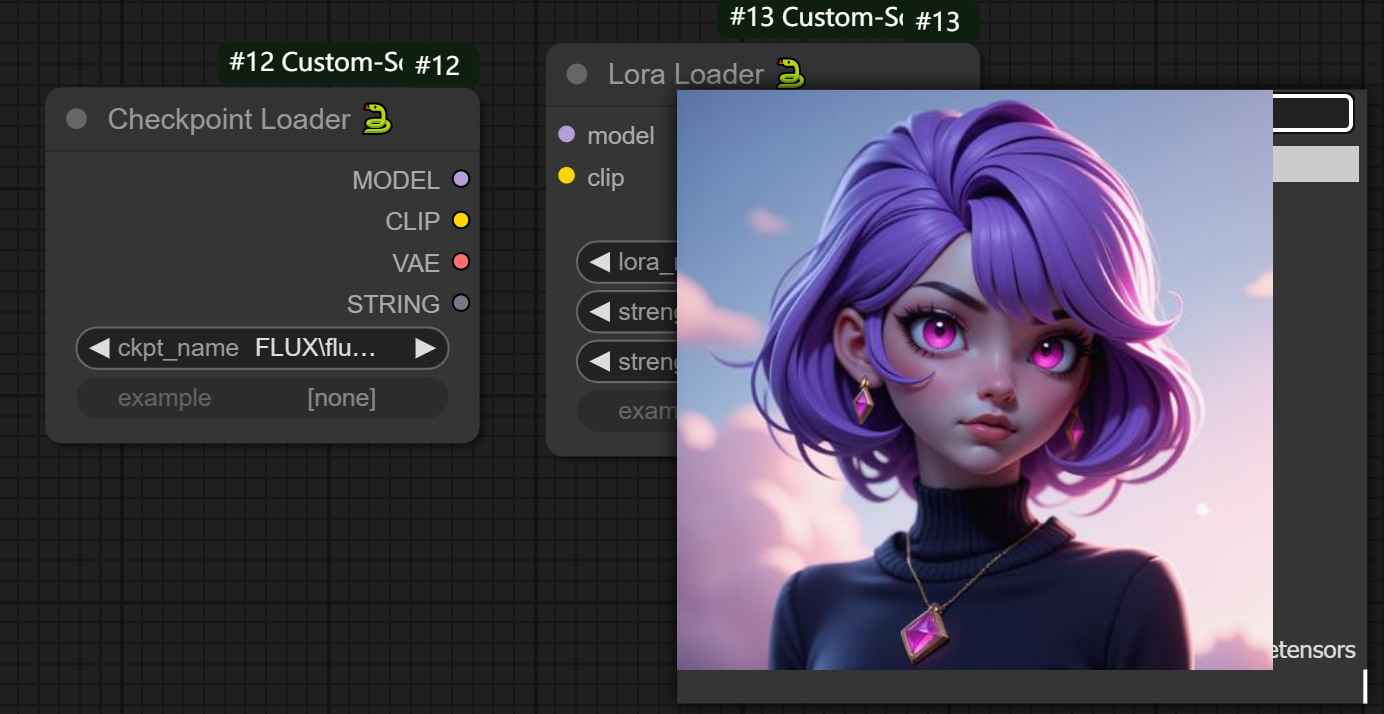Decrease strength_model using its left arrow
Image resolution: width=1384 pixels, height=714 pixels.
(600, 312)
